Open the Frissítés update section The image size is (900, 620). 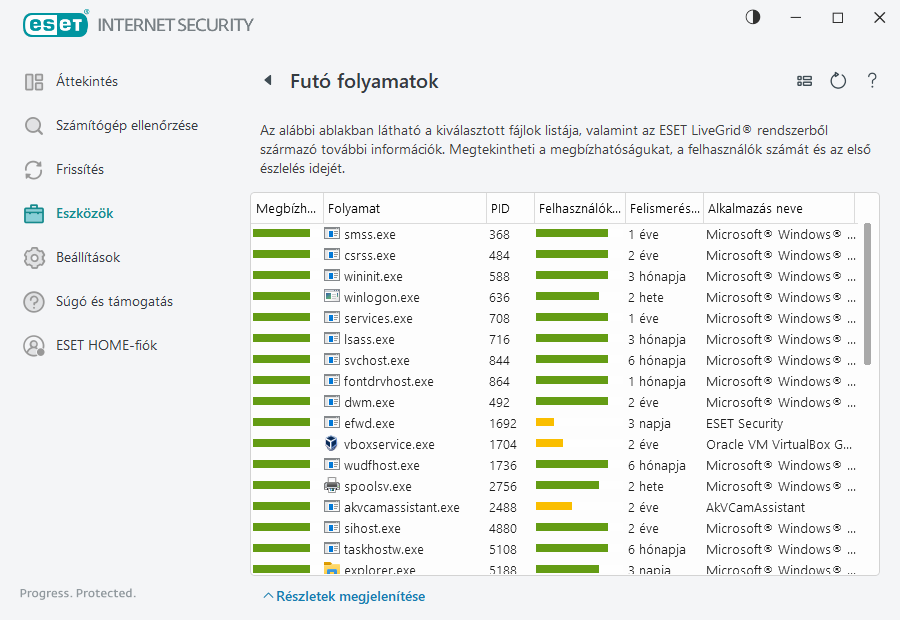(79, 169)
